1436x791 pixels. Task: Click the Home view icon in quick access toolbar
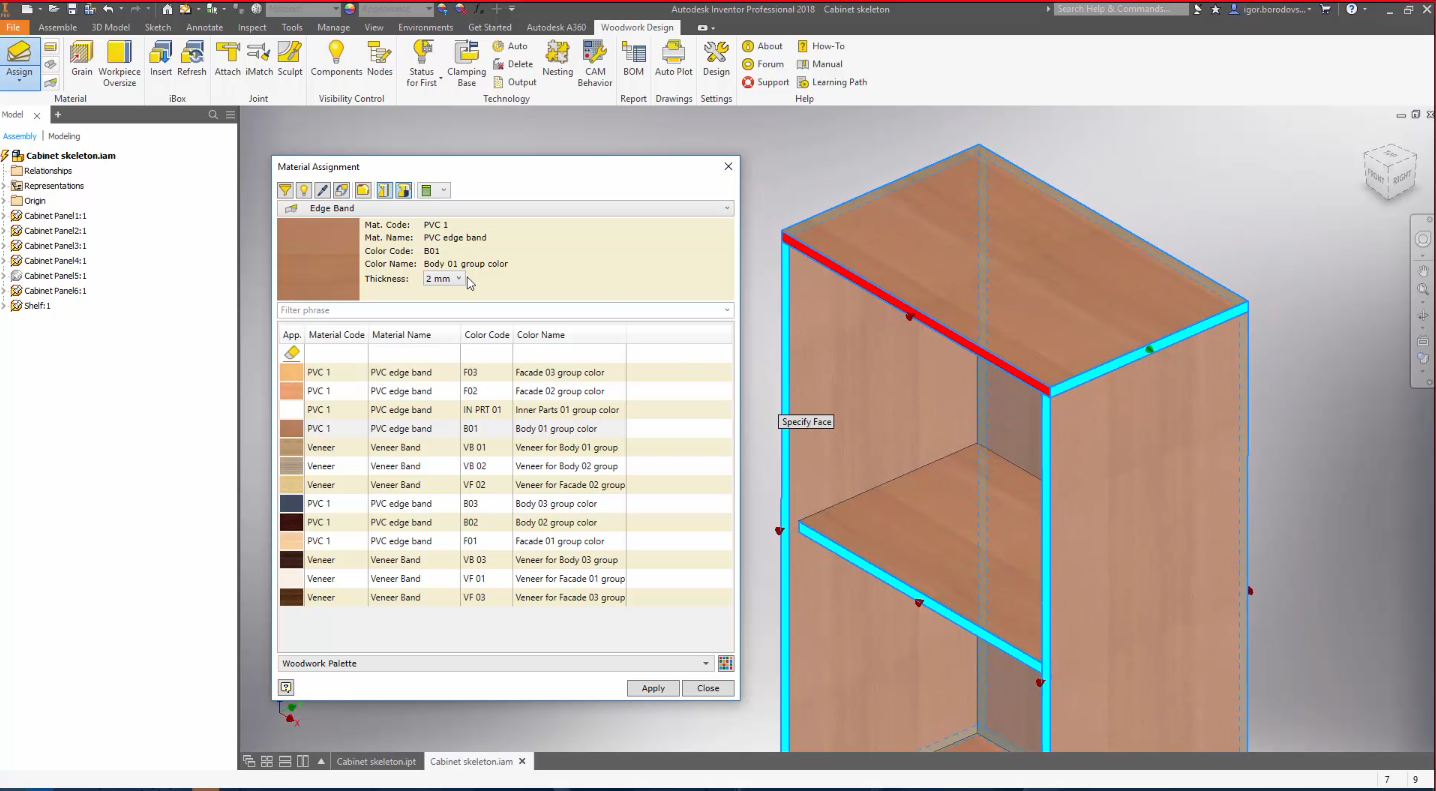(167, 9)
